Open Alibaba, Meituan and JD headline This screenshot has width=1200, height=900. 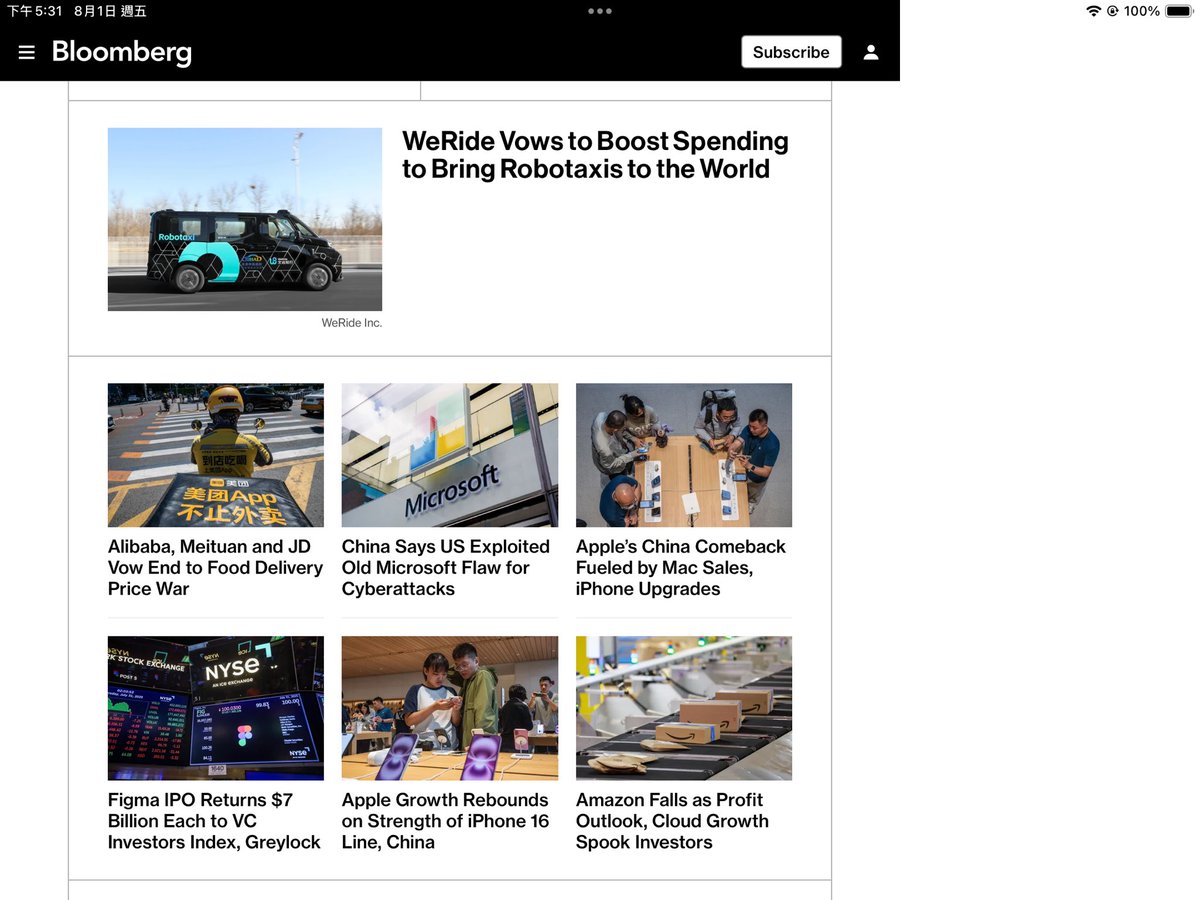point(215,568)
